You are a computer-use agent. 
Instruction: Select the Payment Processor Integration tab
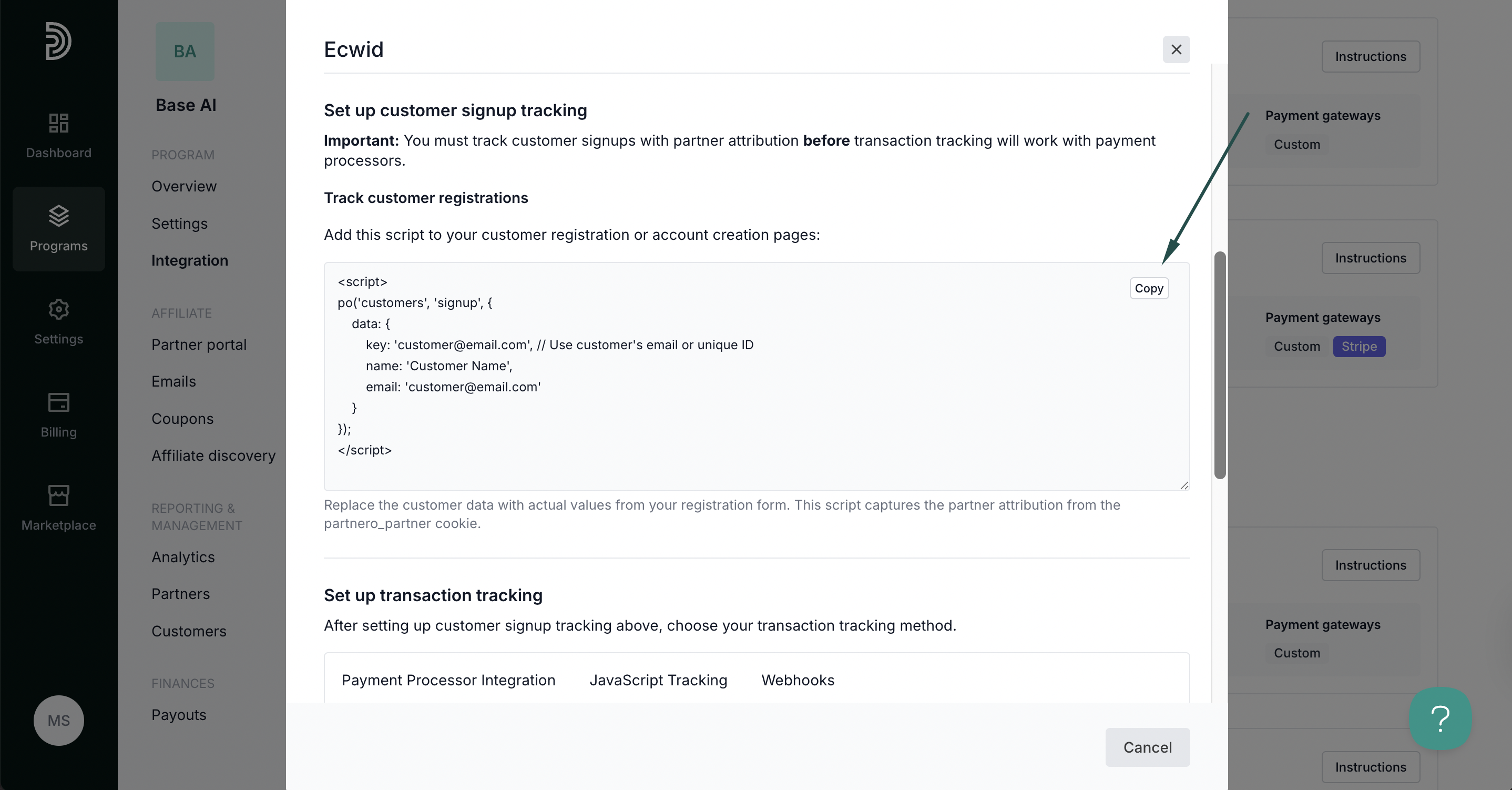(x=448, y=680)
